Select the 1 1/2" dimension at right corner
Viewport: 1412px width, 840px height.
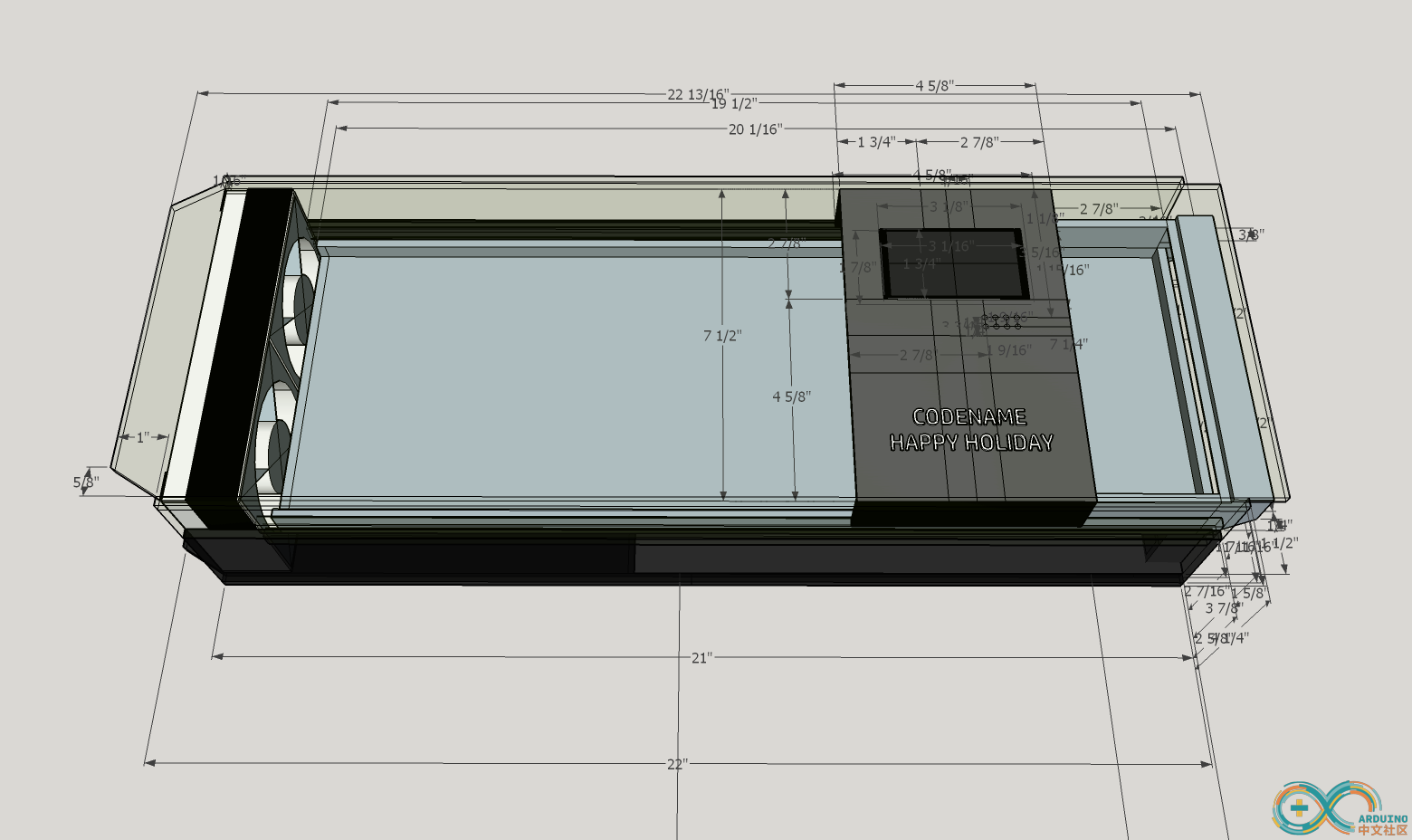pyautogui.click(x=1280, y=543)
